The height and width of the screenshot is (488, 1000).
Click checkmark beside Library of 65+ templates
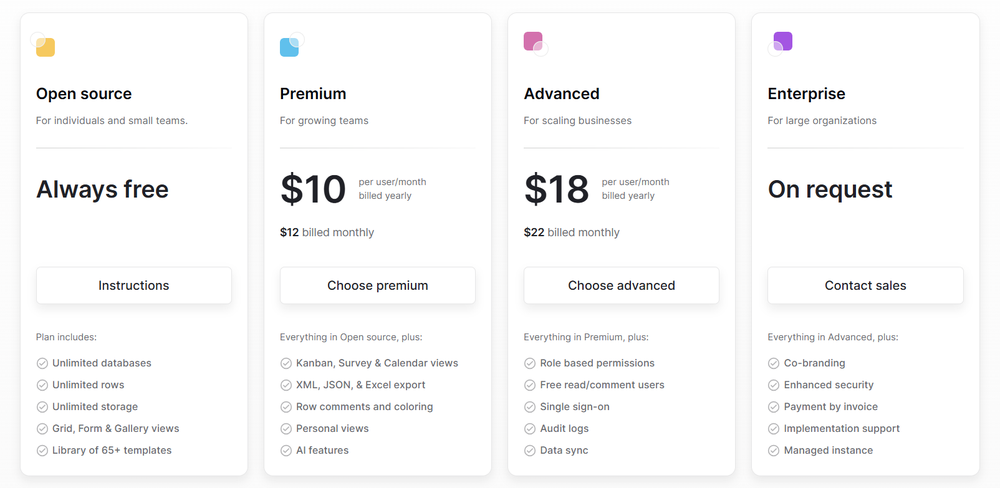tap(42, 450)
